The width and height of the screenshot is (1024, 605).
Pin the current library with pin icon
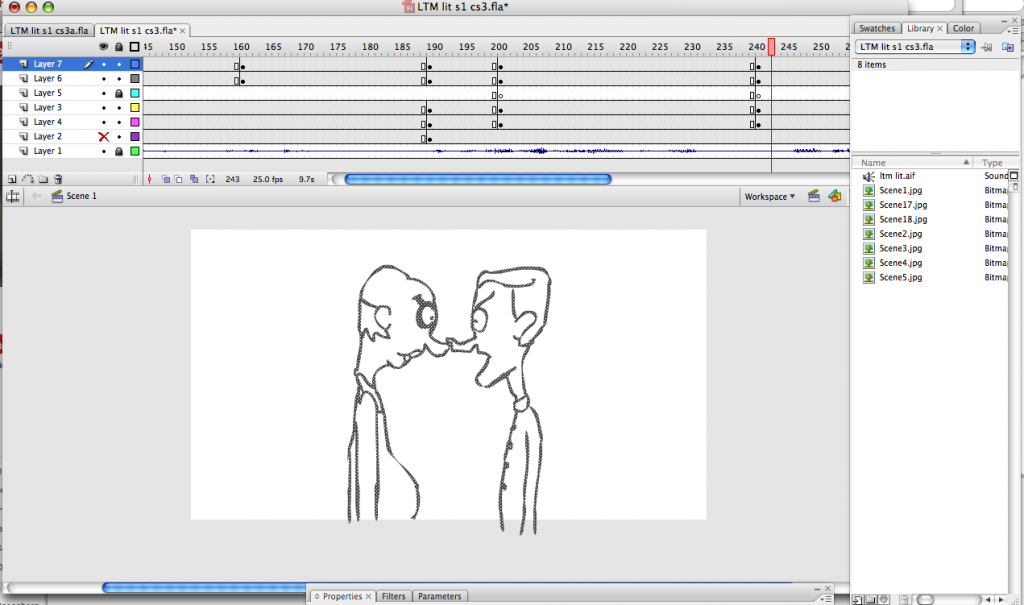[986, 47]
